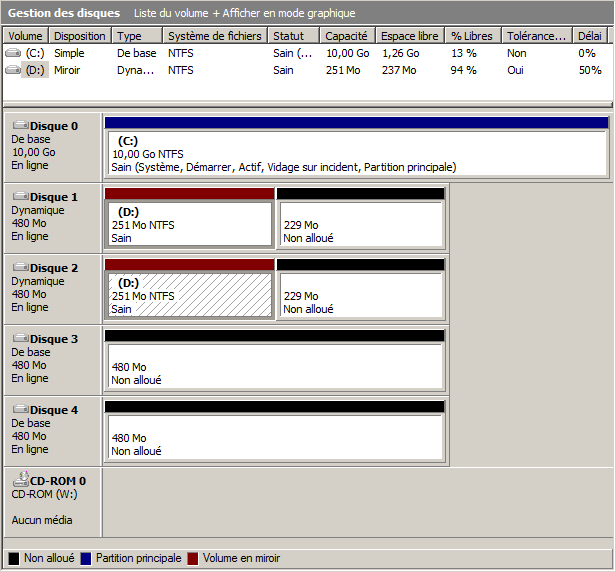Image resolution: width=616 pixels, height=572 pixels.
Task: Click the Disque 0 disk icon
Action: coord(21,126)
